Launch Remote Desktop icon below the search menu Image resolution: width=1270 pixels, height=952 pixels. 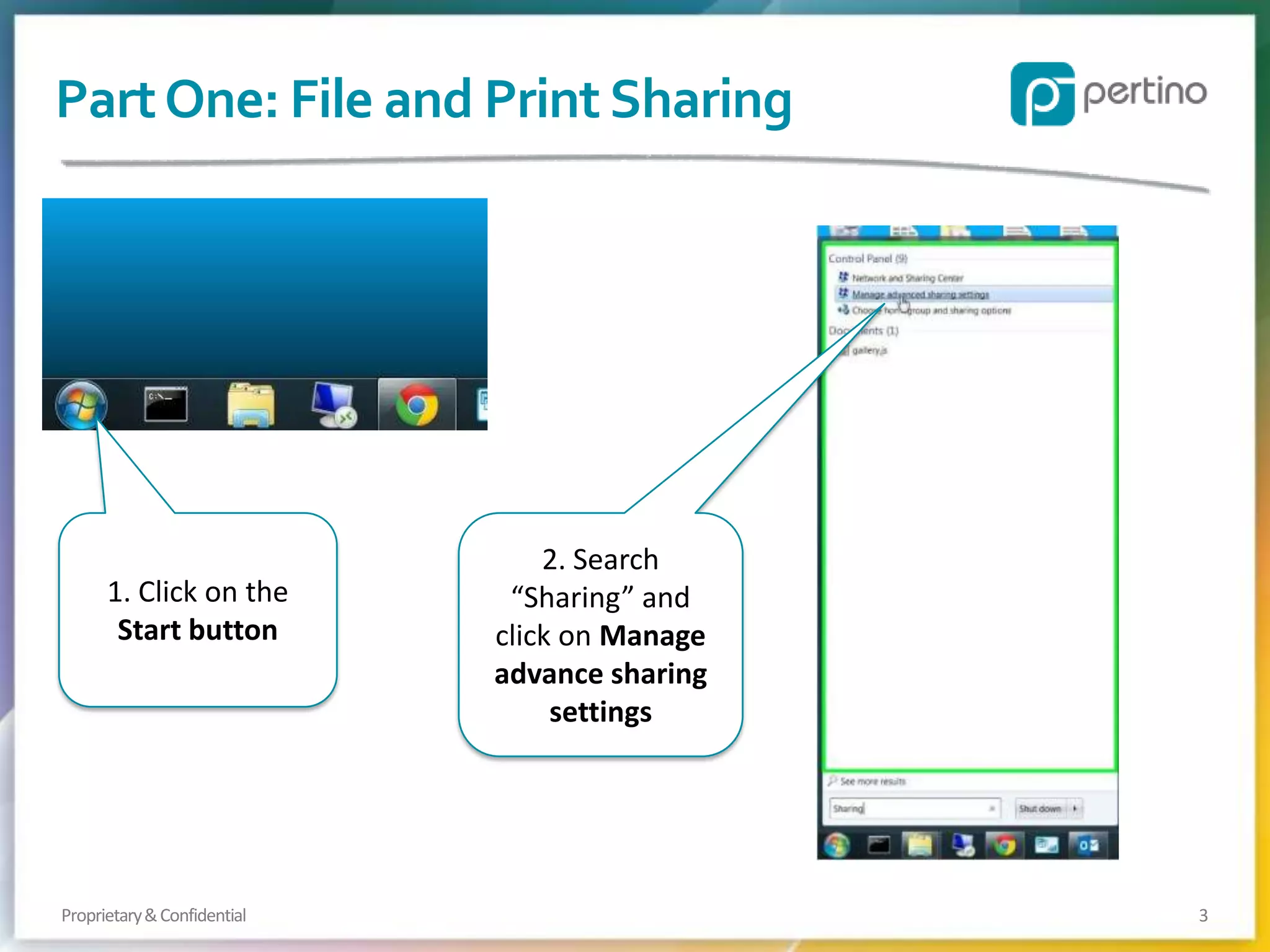pyautogui.click(x=963, y=845)
